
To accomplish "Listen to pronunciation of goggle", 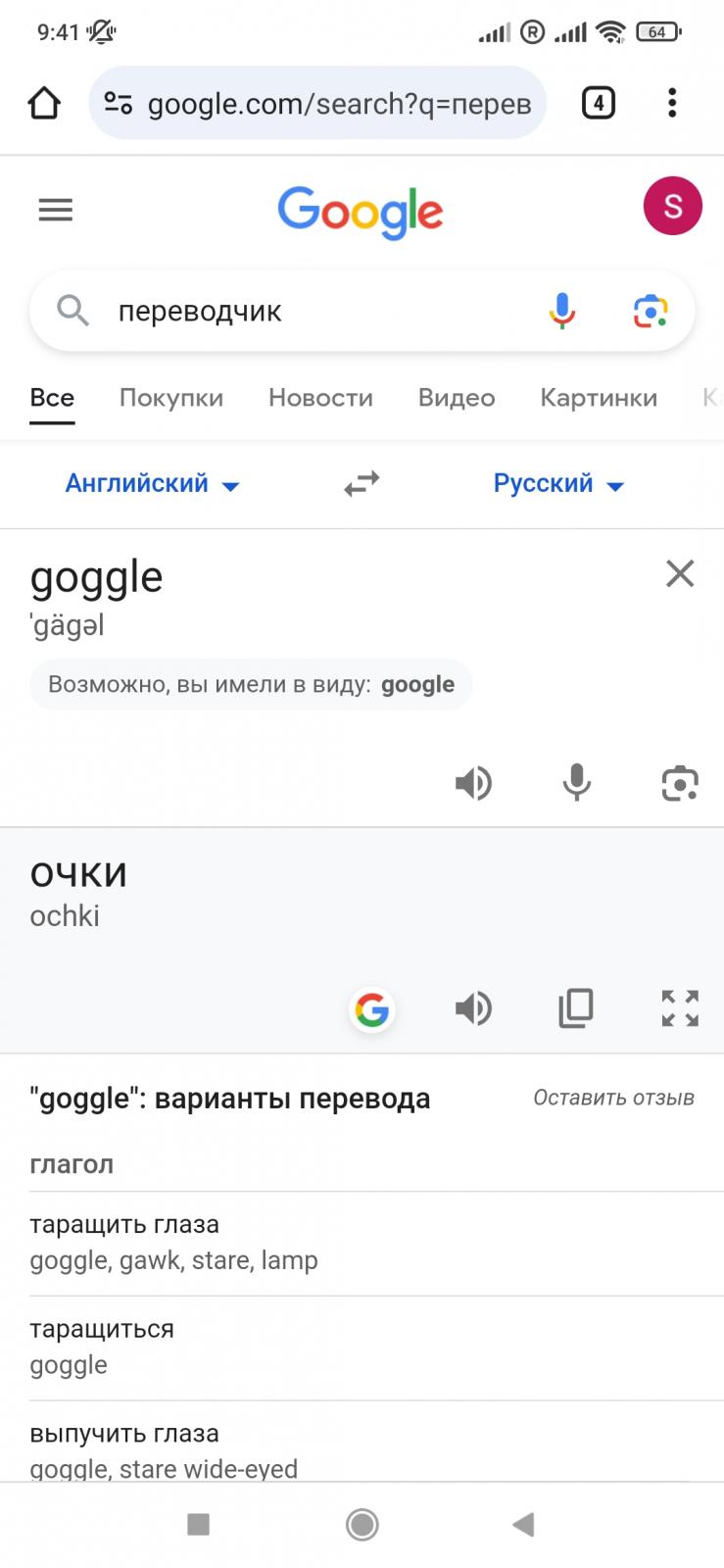I will [x=473, y=783].
